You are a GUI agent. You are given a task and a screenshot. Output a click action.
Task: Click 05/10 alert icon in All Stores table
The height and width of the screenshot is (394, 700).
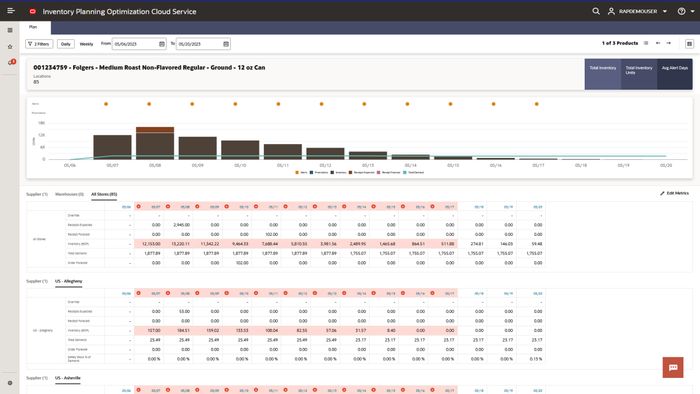(226, 207)
